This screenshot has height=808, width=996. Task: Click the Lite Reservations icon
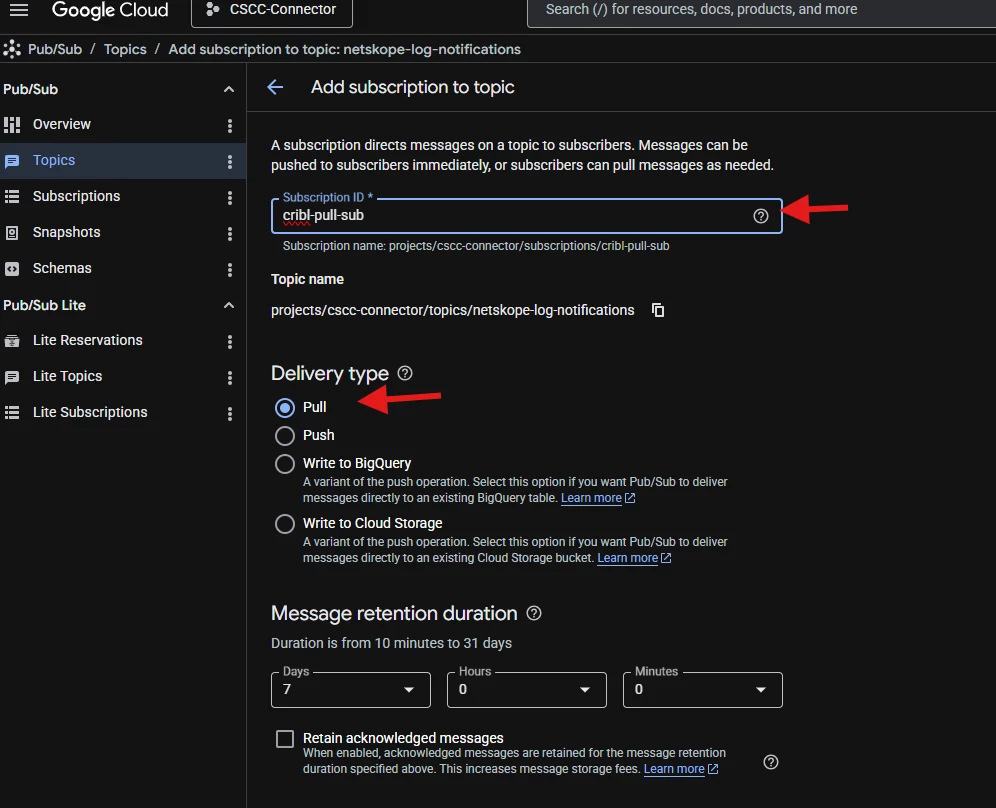pos(12,341)
